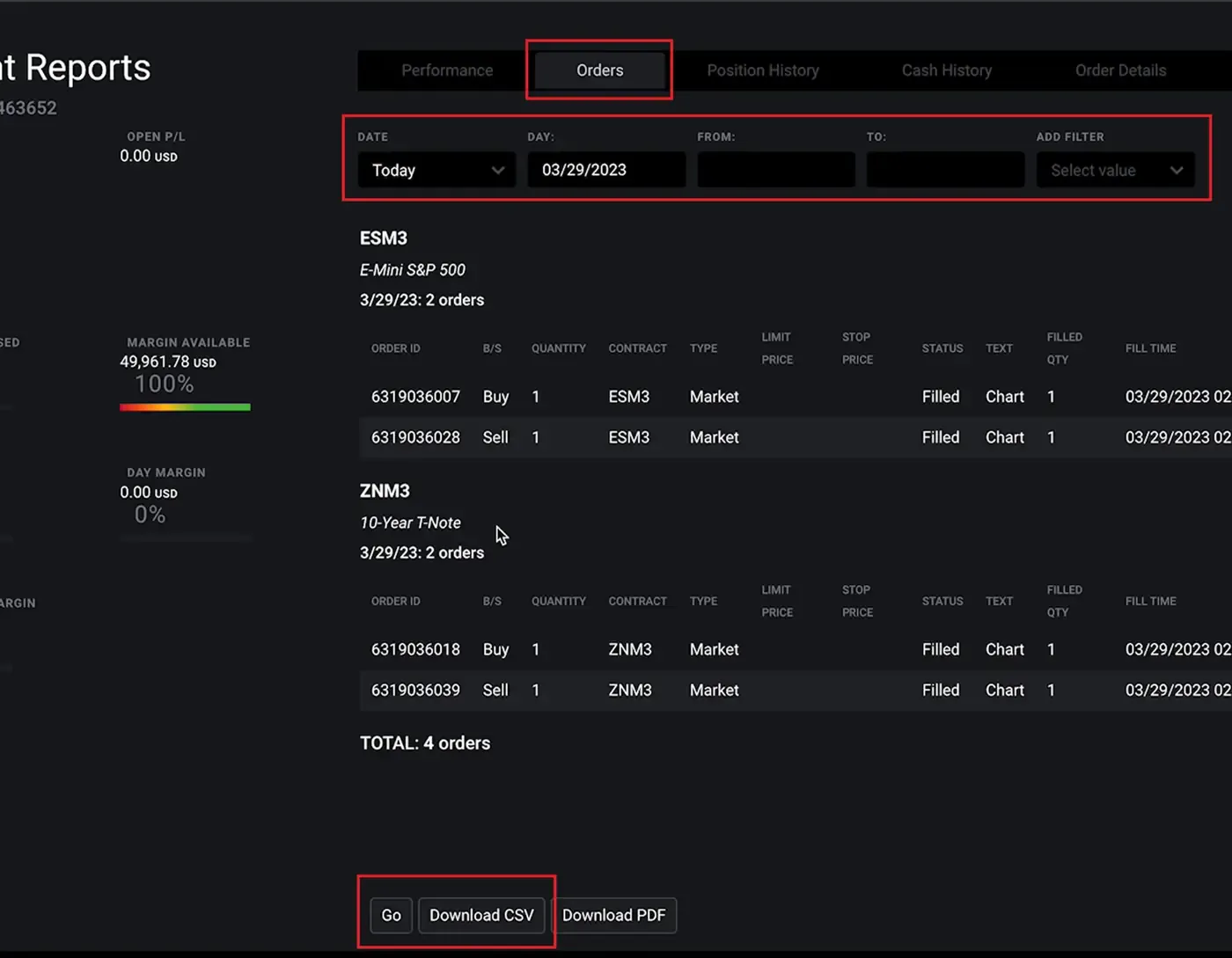Switch to the Performance tab
The height and width of the screenshot is (958, 1232).
447,70
